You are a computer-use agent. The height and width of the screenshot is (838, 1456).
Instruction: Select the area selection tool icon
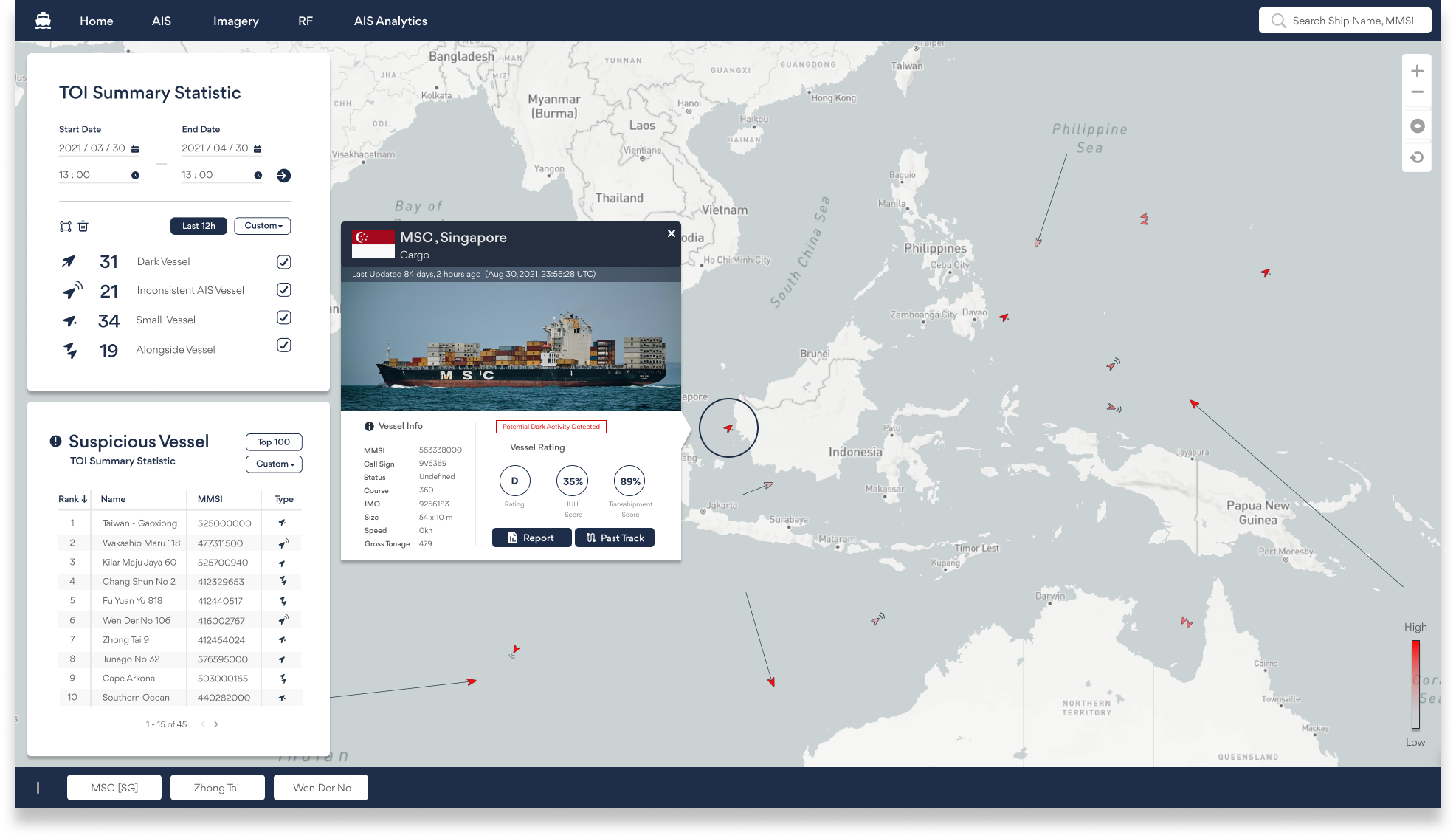pos(66,227)
